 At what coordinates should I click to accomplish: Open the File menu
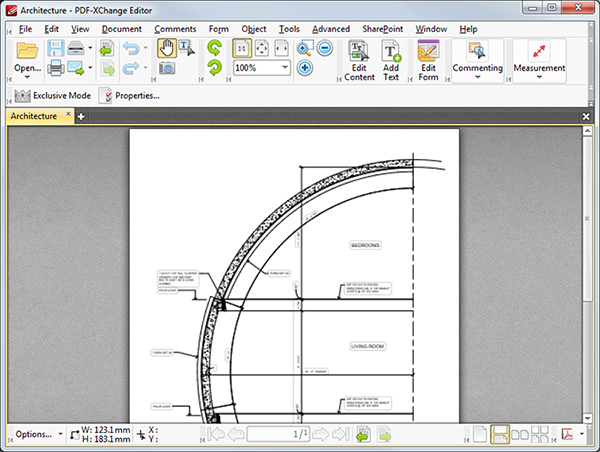coord(25,29)
